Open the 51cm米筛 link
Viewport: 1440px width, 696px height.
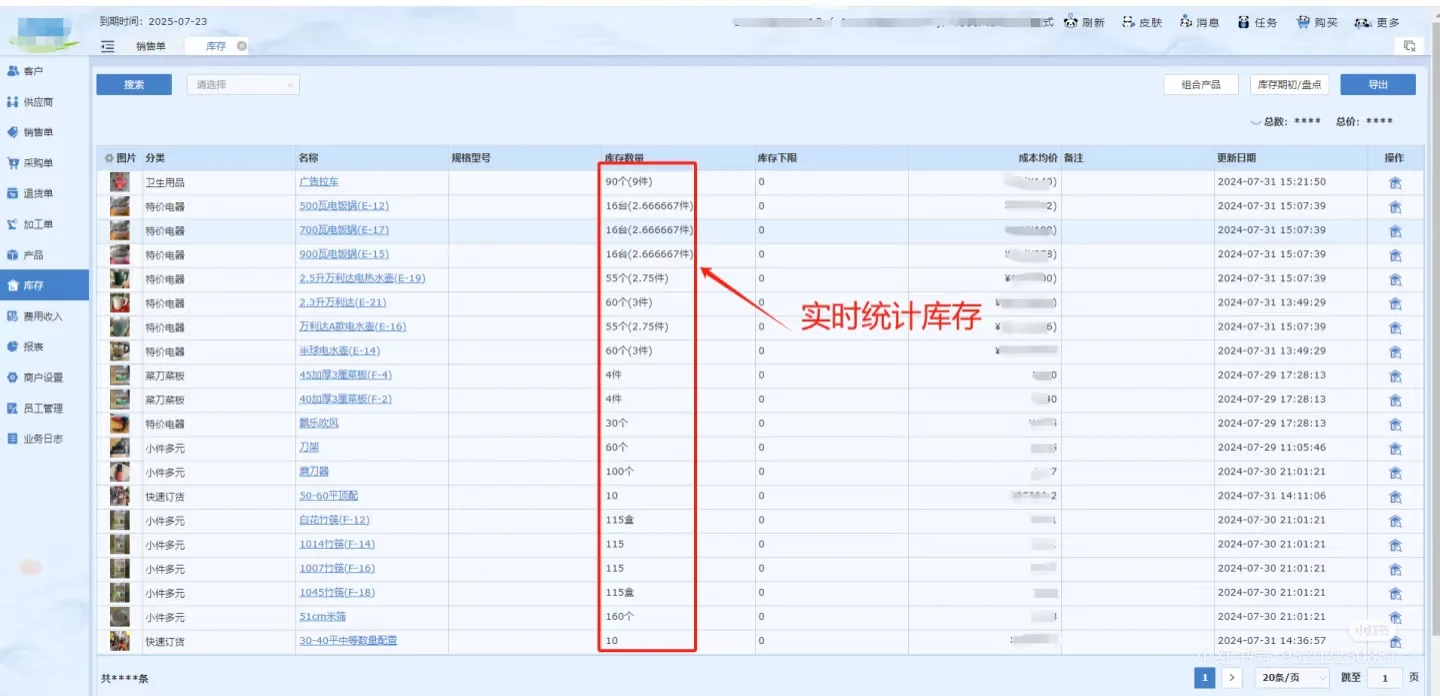pyautogui.click(x=323, y=616)
